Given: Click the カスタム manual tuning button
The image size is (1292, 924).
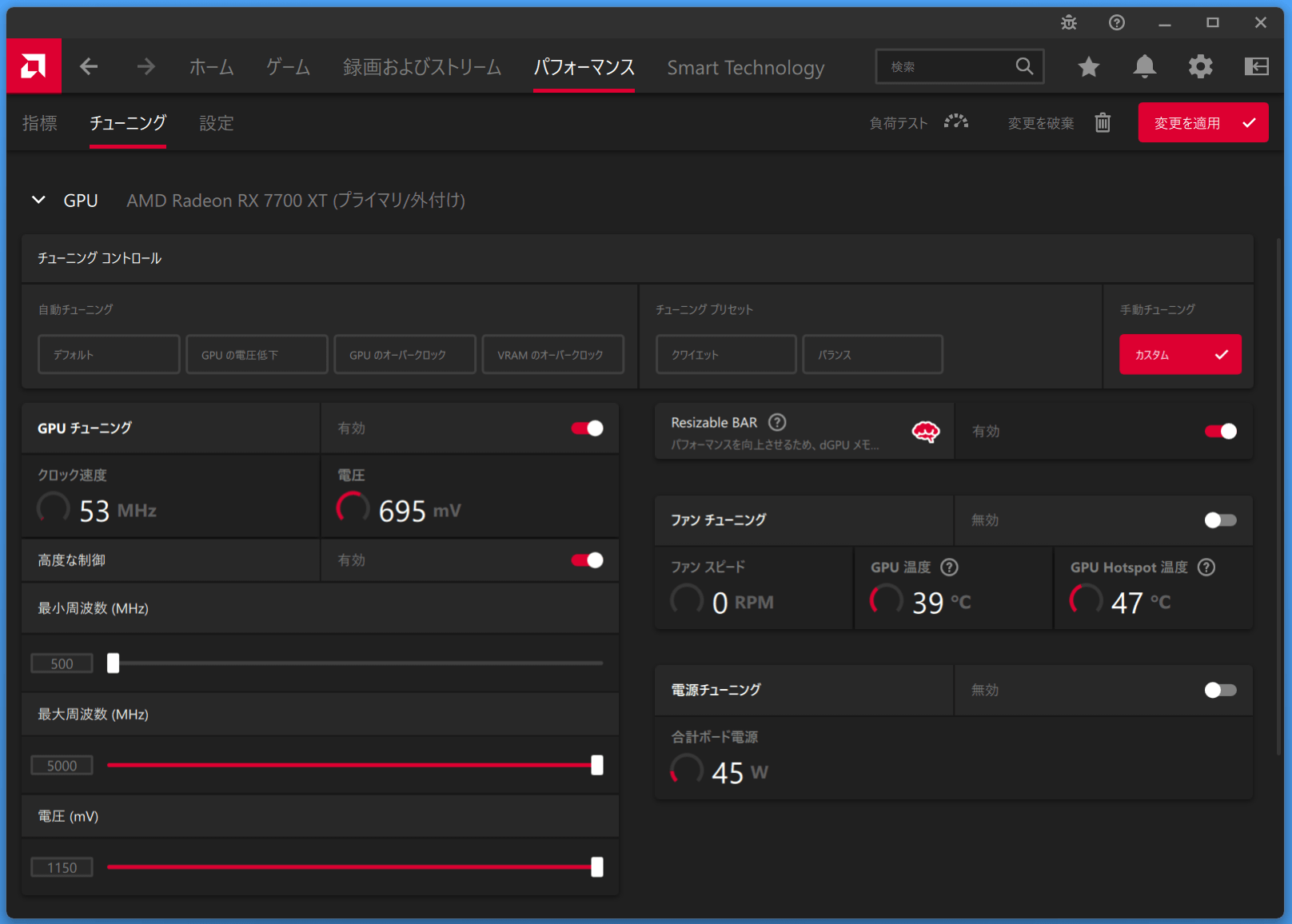Looking at the screenshot, I should click(x=1180, y=354).
